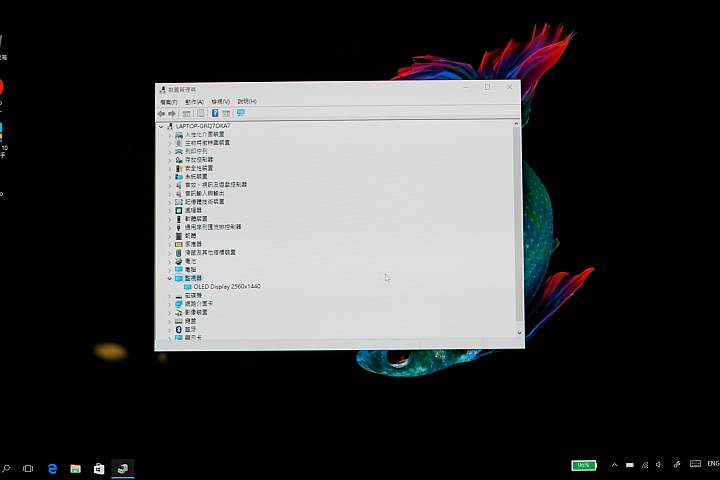Collapse the LAPTOP-GRQ7OKA7 root node
This screenshot has width=720, height=480.
click(x=161, y=127)
